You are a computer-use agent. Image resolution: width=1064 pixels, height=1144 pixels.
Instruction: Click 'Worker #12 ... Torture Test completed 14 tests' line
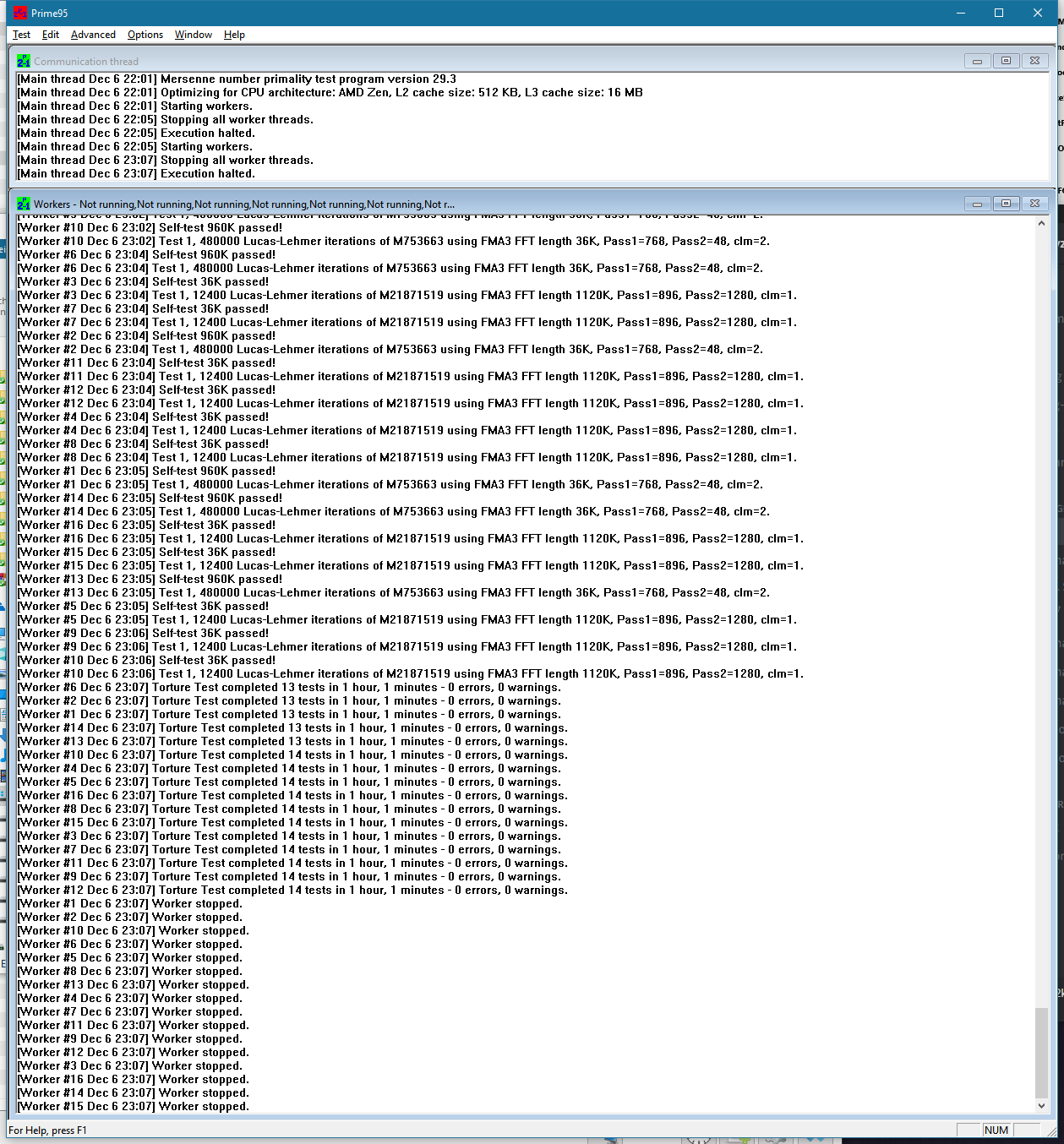tap(292, 890)
